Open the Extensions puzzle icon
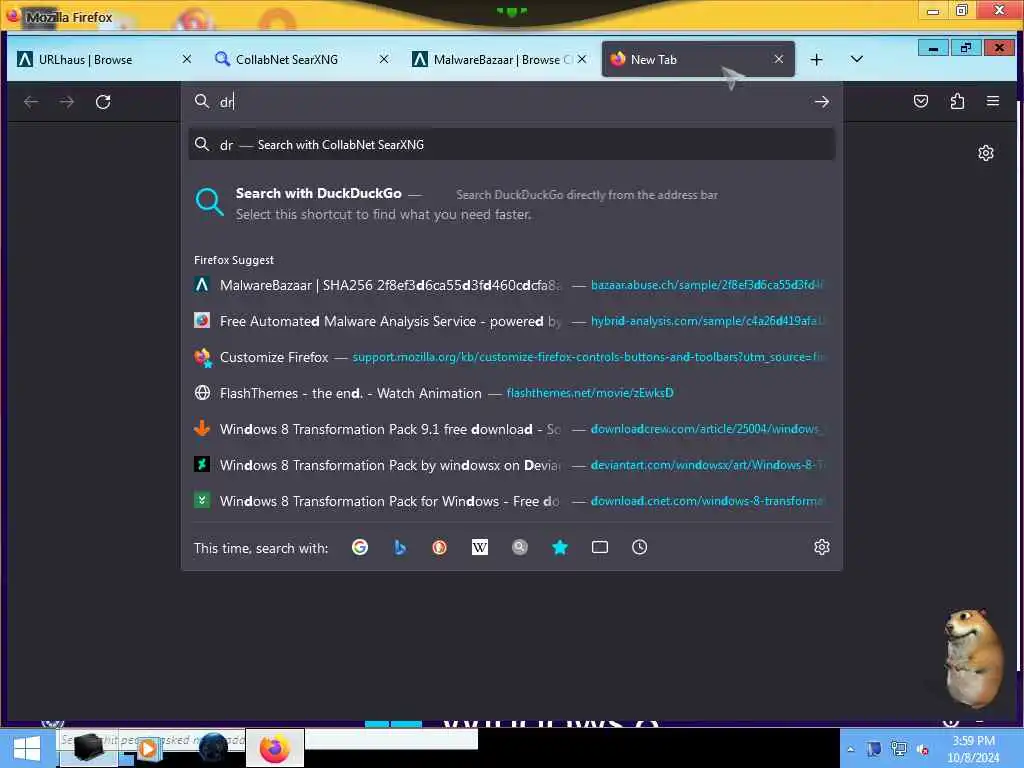Image resolution: width=1024 pixels, height=768 pixels. click(957, 101)
